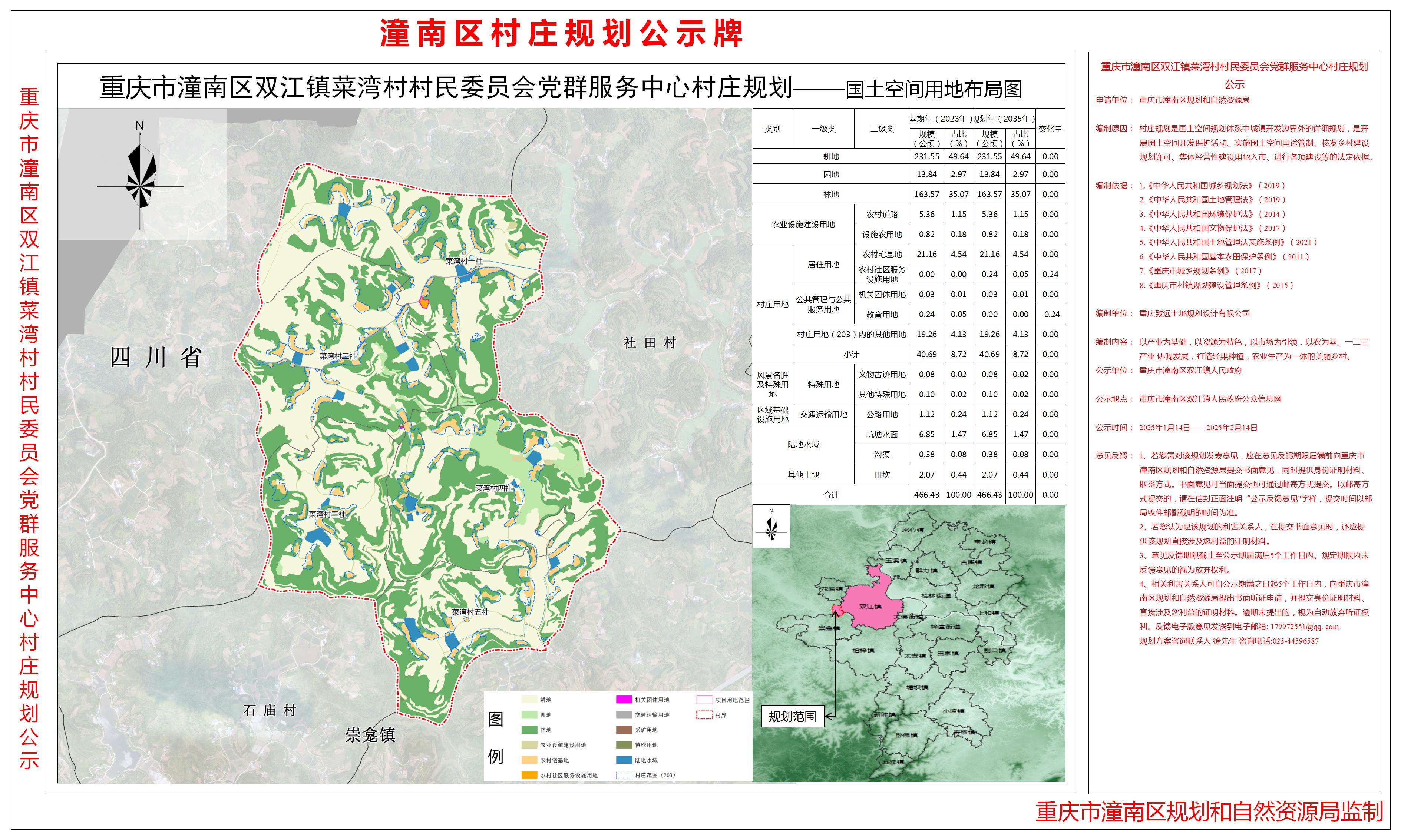Click the gray 交通运输用地 legend swatch
The width and height of the screenshot is (1401, 840).
[x=624, y=715]
